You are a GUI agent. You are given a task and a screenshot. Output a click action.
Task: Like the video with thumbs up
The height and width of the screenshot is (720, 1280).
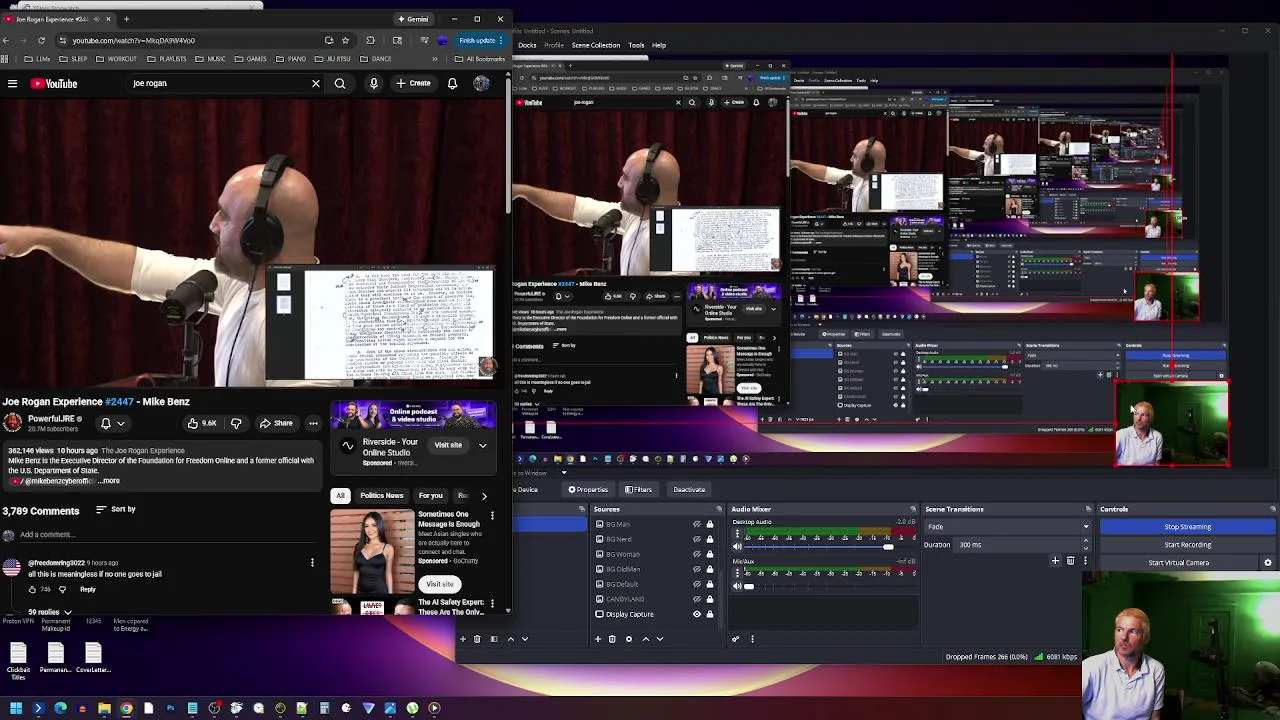pos(202,423)
